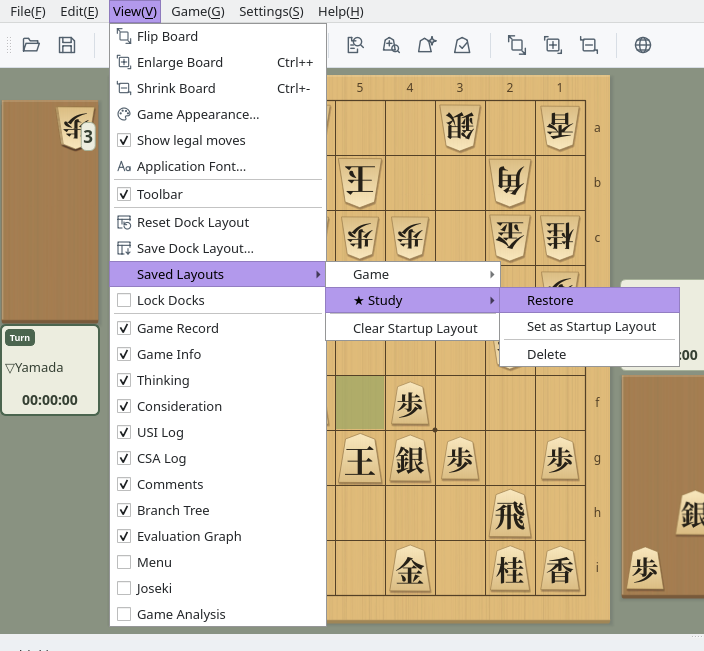The image size is (704, 651).
Task: Enable the Lock Docks checkbox
Action: [x=124, y=300]
